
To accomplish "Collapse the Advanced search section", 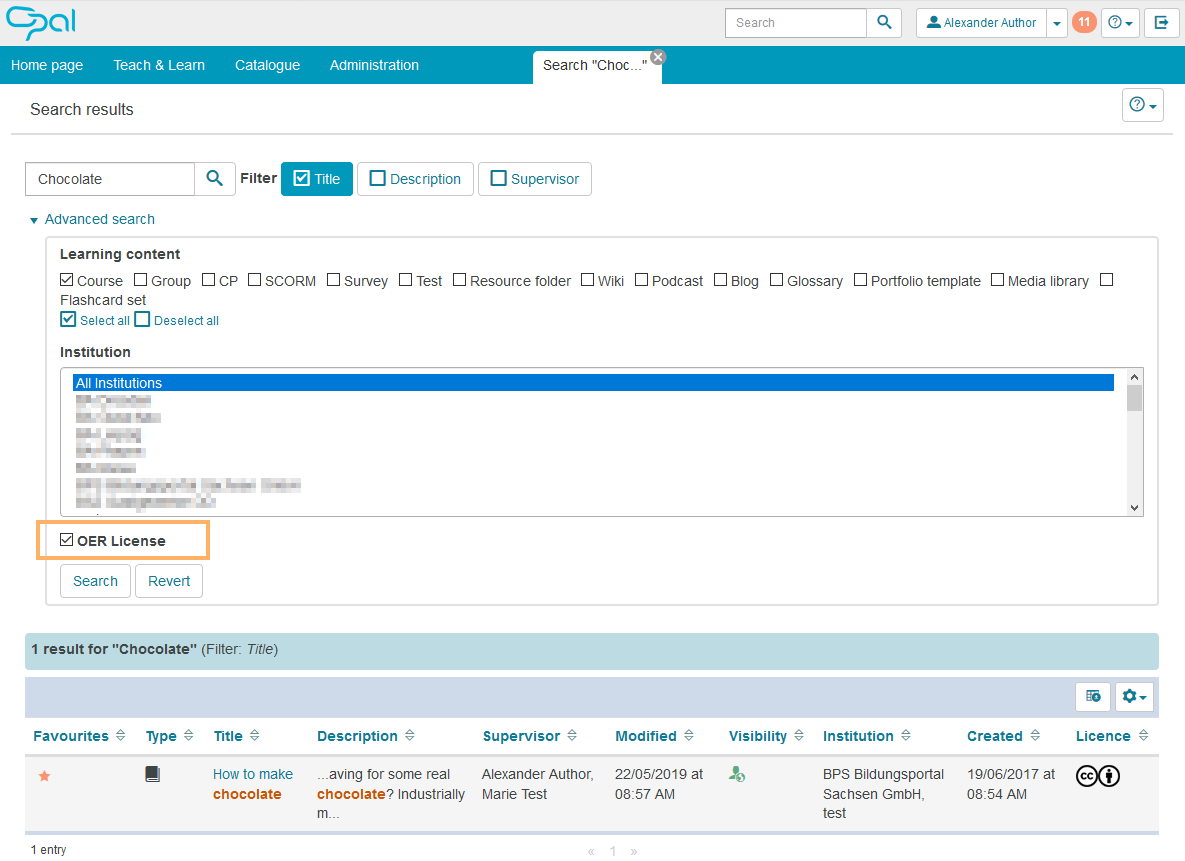I will click(x=92, y=219).
